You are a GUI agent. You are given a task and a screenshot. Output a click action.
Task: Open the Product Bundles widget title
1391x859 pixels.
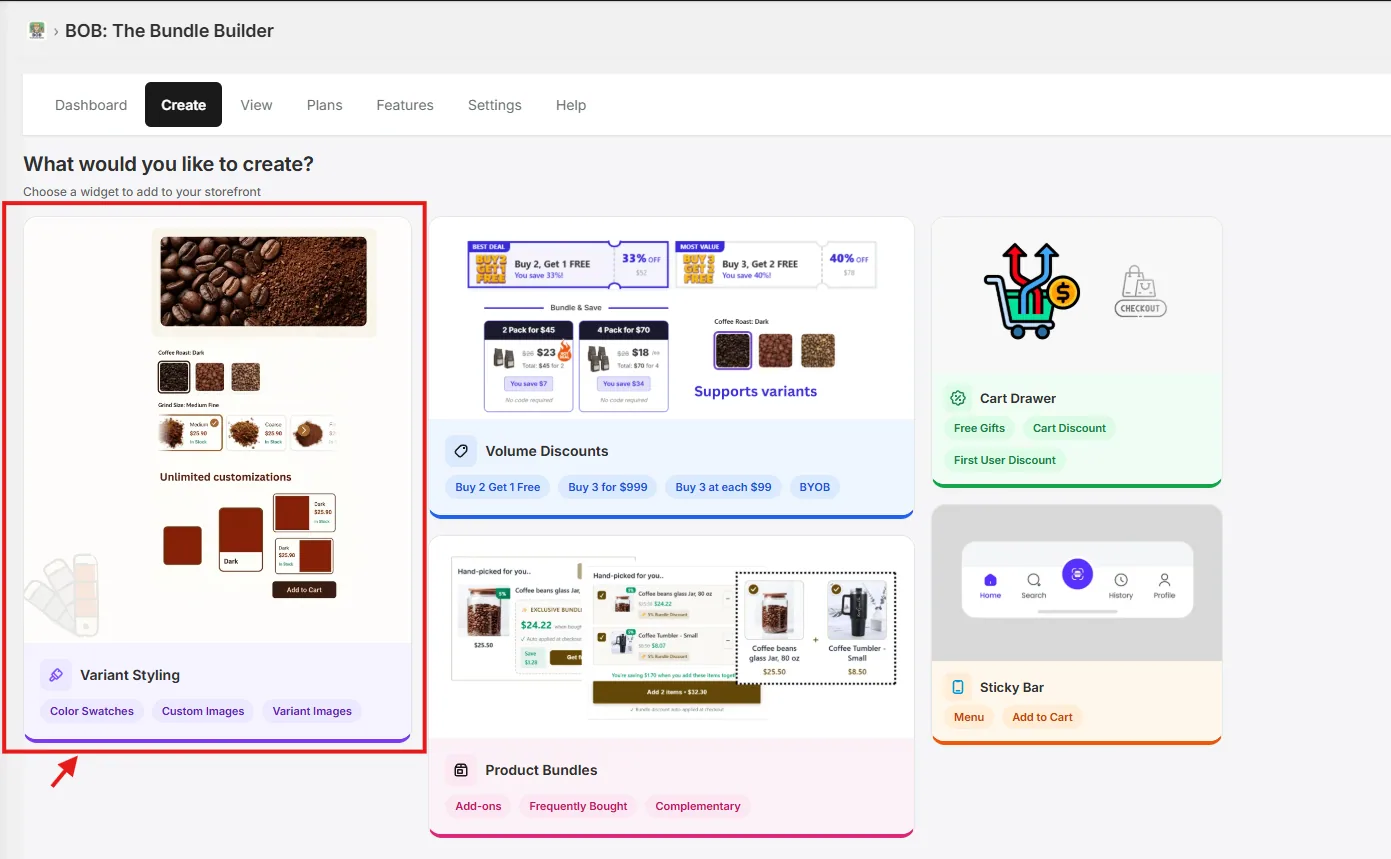[x=541, y=770]
